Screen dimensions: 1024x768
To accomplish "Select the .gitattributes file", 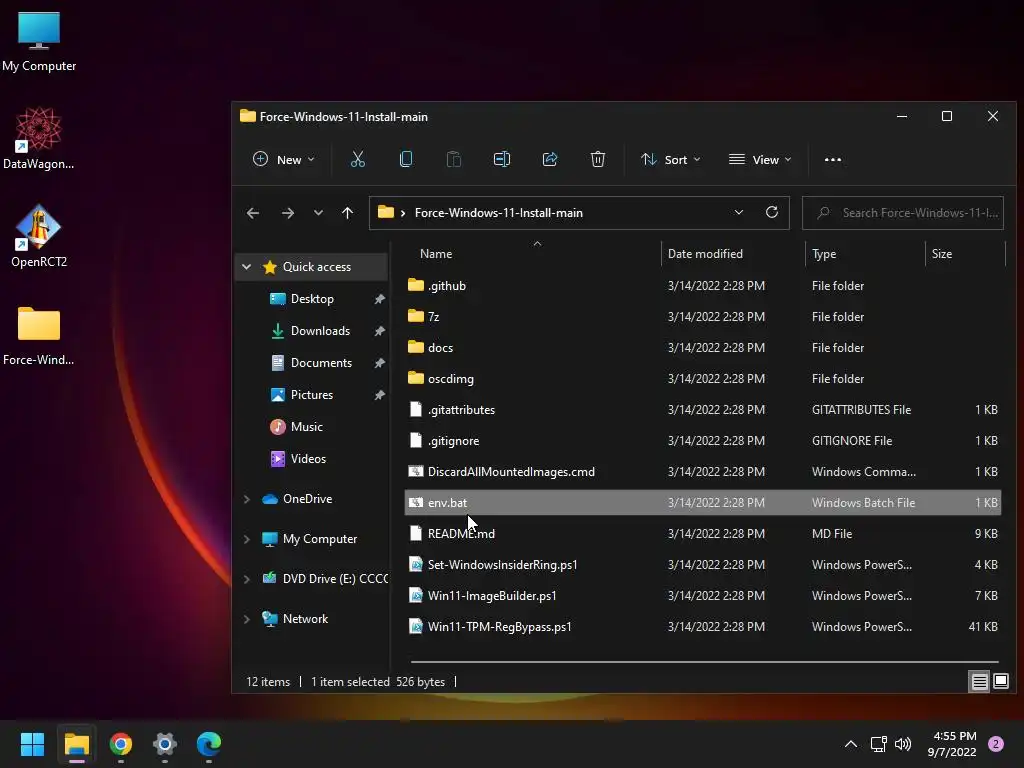I will coord(703,409).
